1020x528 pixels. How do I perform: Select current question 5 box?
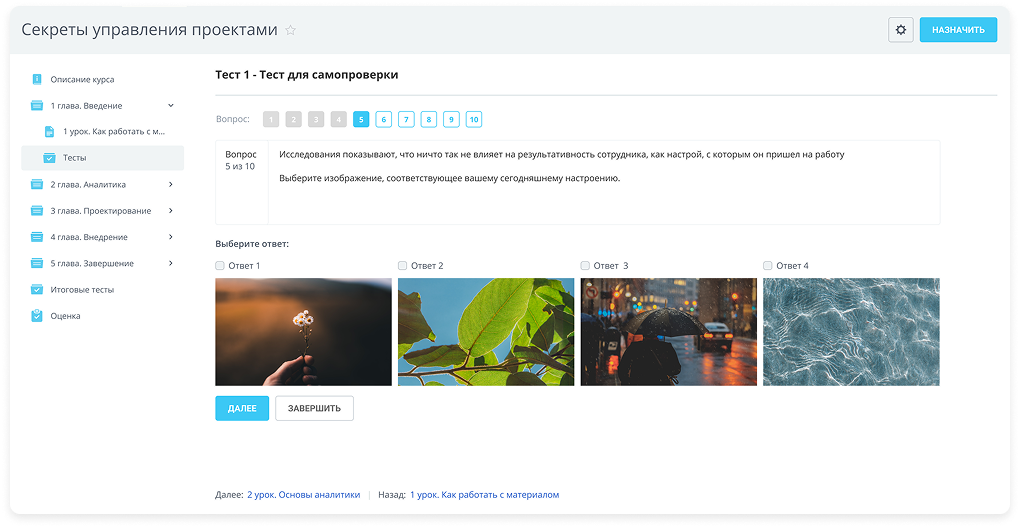pos(361,119)
